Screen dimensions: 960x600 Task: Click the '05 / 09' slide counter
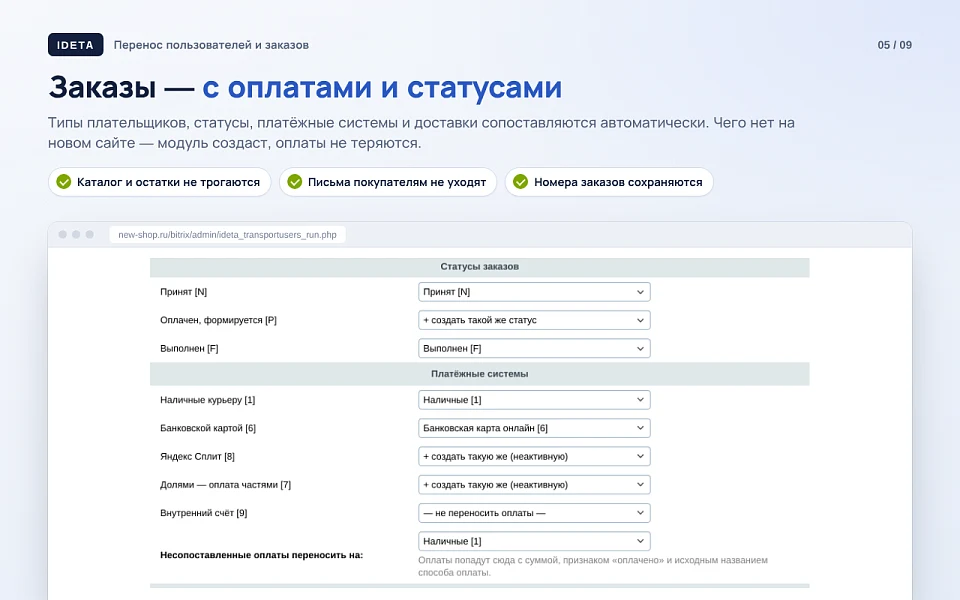894,45
